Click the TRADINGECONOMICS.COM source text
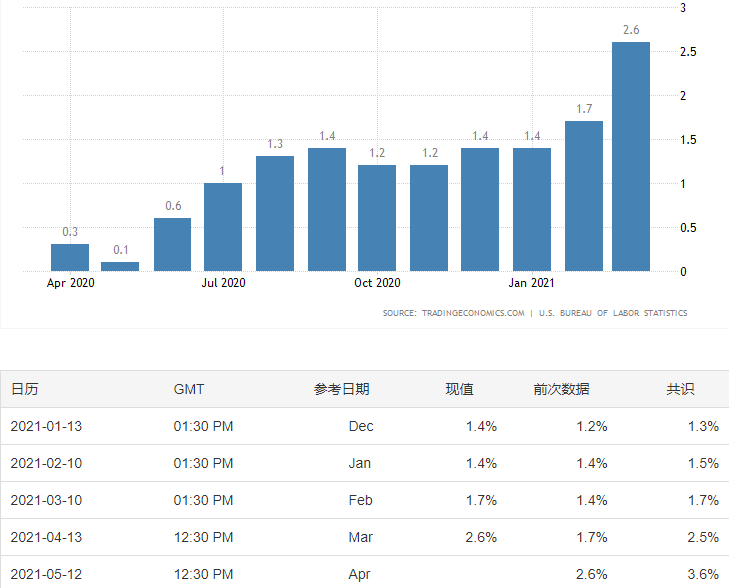Screen dimensions: 729x588 (473, 313)
